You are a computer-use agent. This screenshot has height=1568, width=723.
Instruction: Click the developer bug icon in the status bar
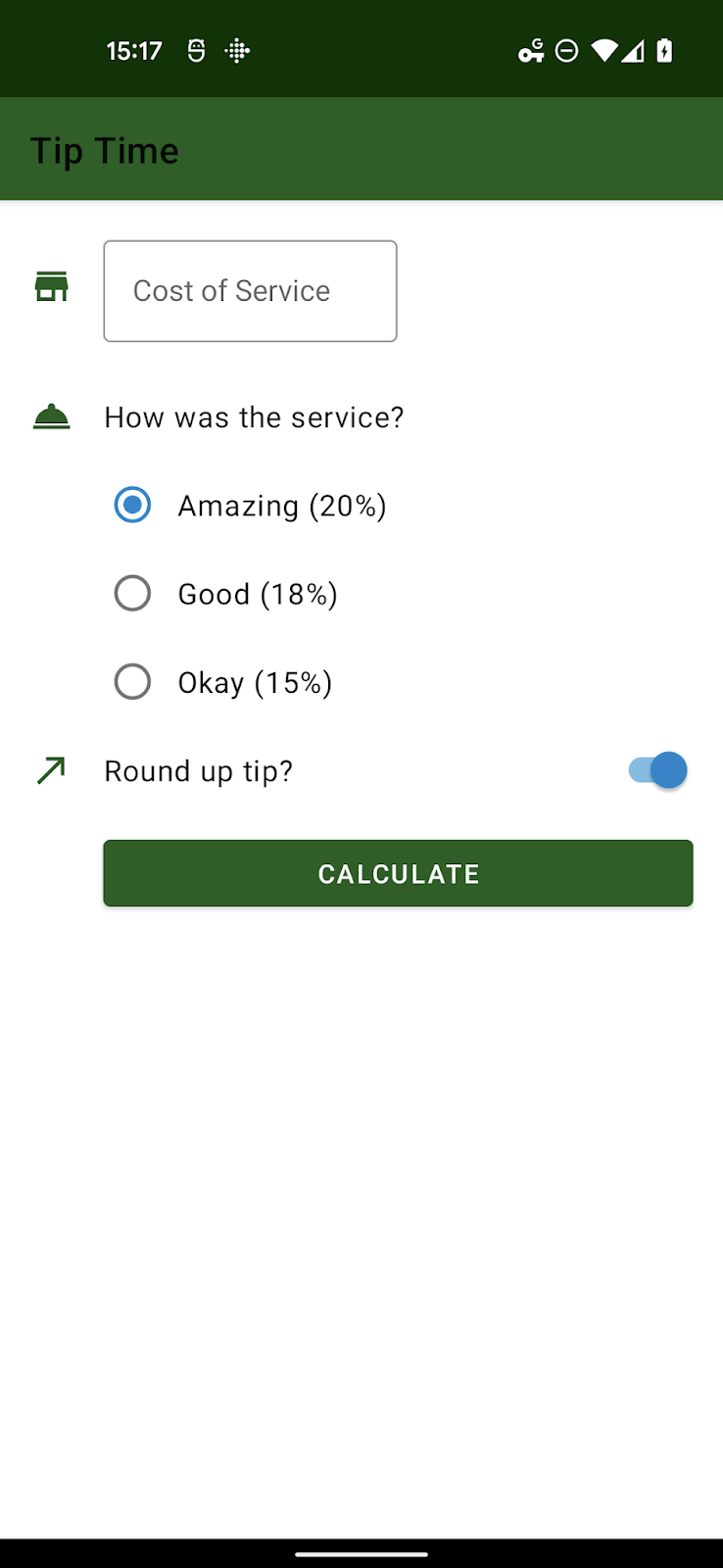point(196,50)
